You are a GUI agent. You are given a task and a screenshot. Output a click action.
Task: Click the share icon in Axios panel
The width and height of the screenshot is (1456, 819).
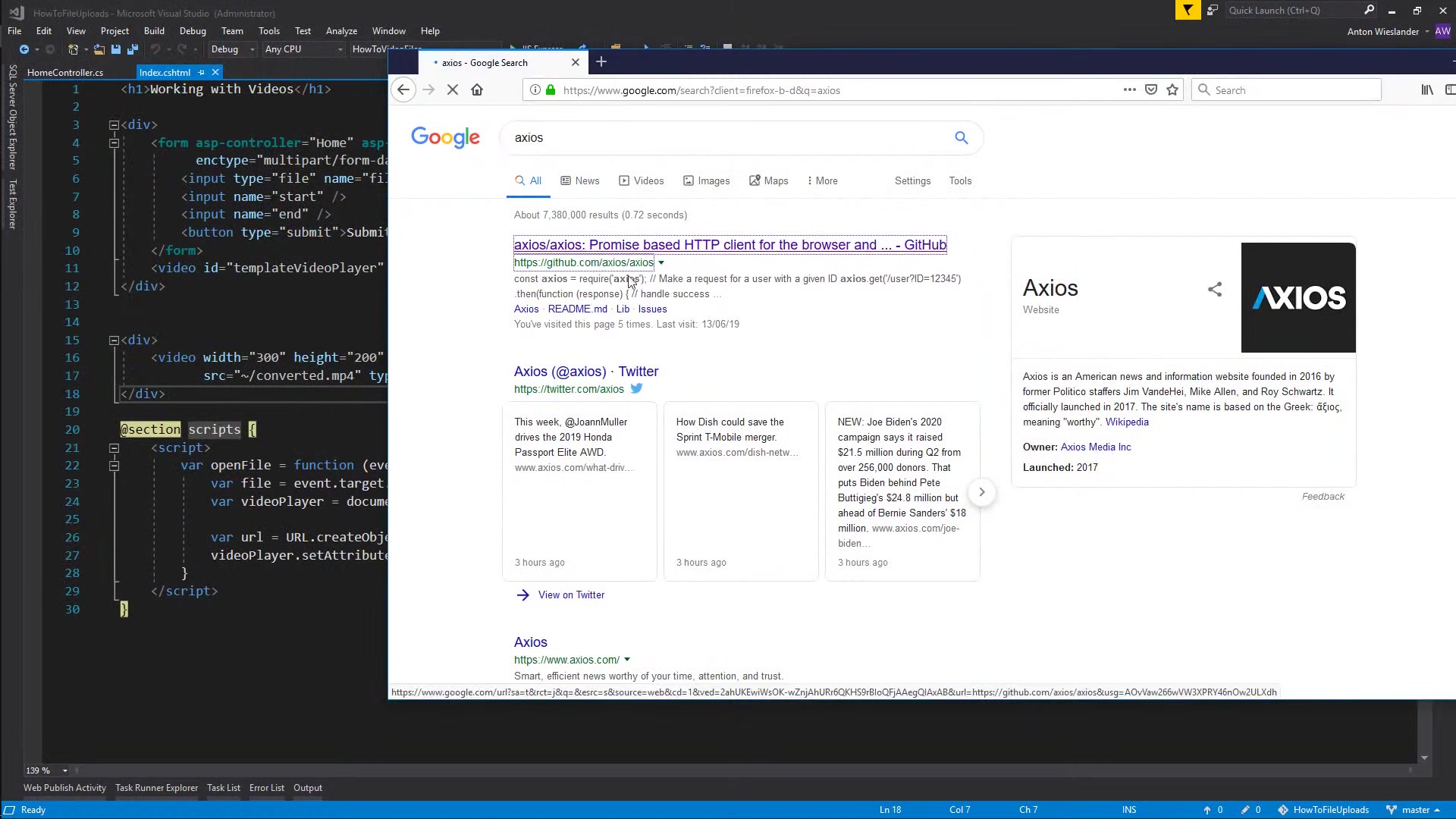click(1215, 289)
